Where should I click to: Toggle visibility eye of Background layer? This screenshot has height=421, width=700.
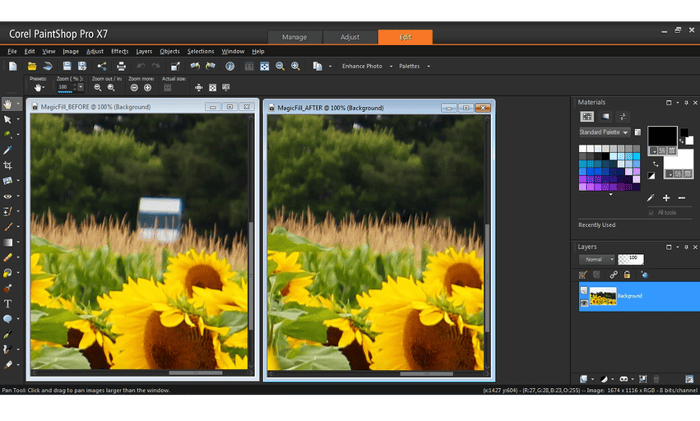[x=584, y=303]
